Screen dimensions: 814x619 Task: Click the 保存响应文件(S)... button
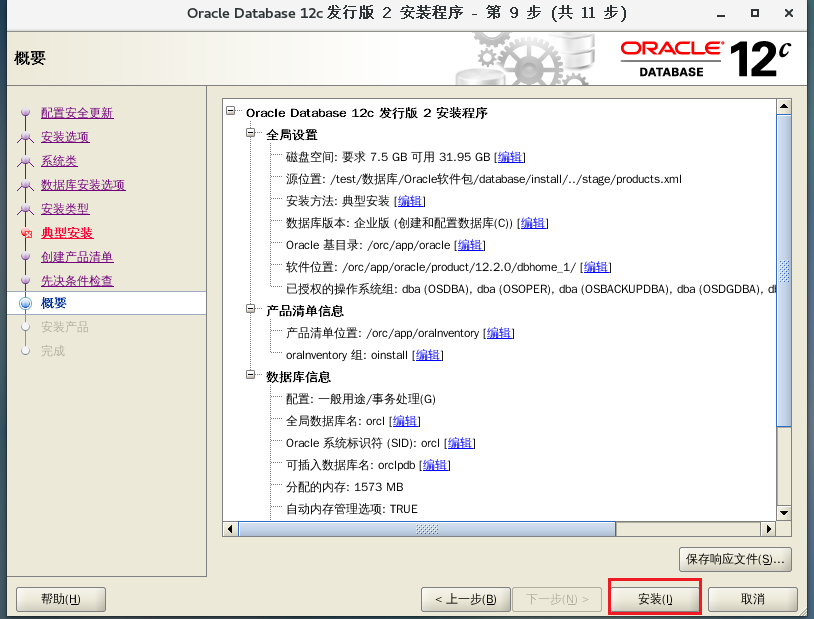pyautogui.click(x=735, y=559)
